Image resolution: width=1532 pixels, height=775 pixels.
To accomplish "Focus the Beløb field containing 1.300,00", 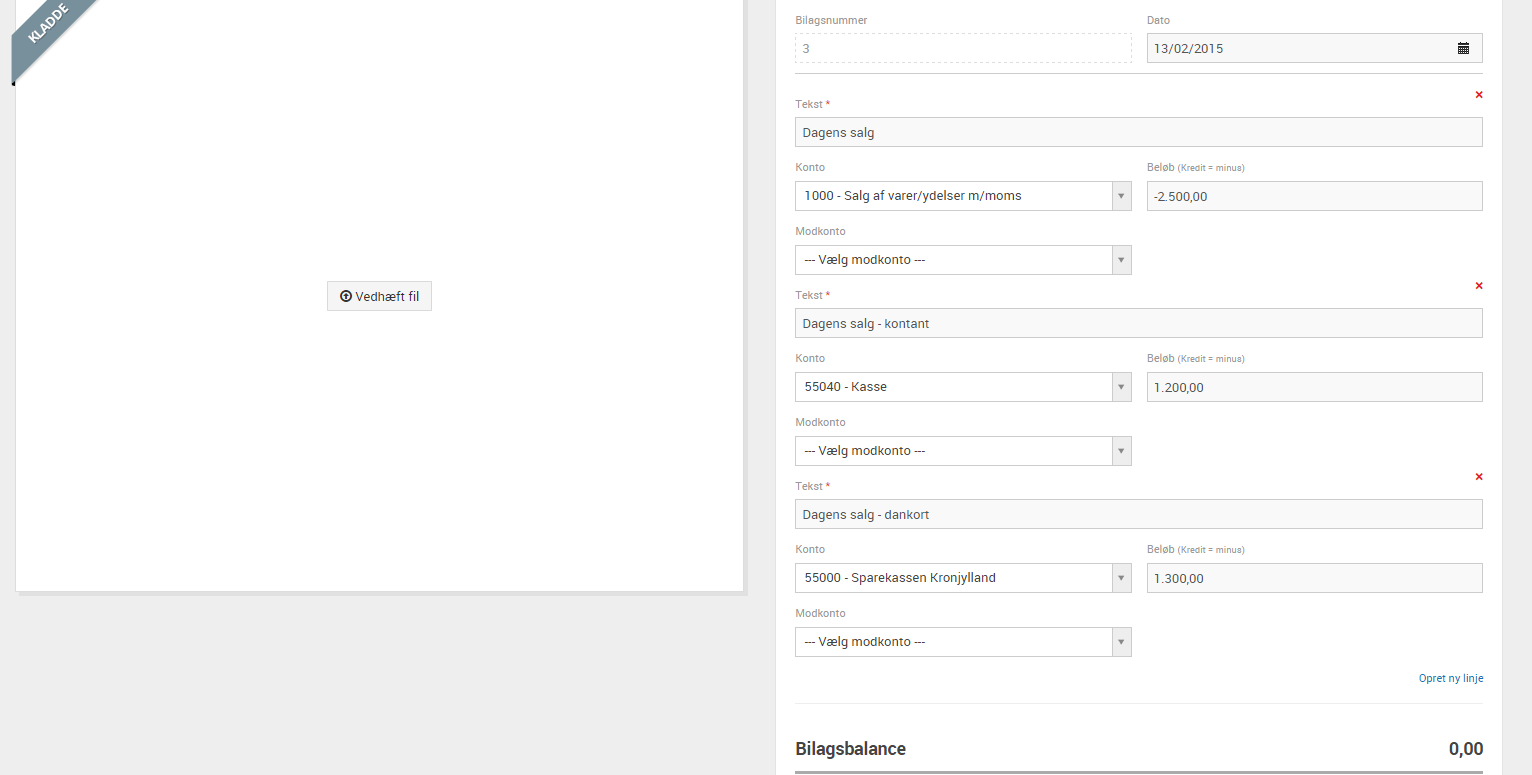I will [1314, 578].
